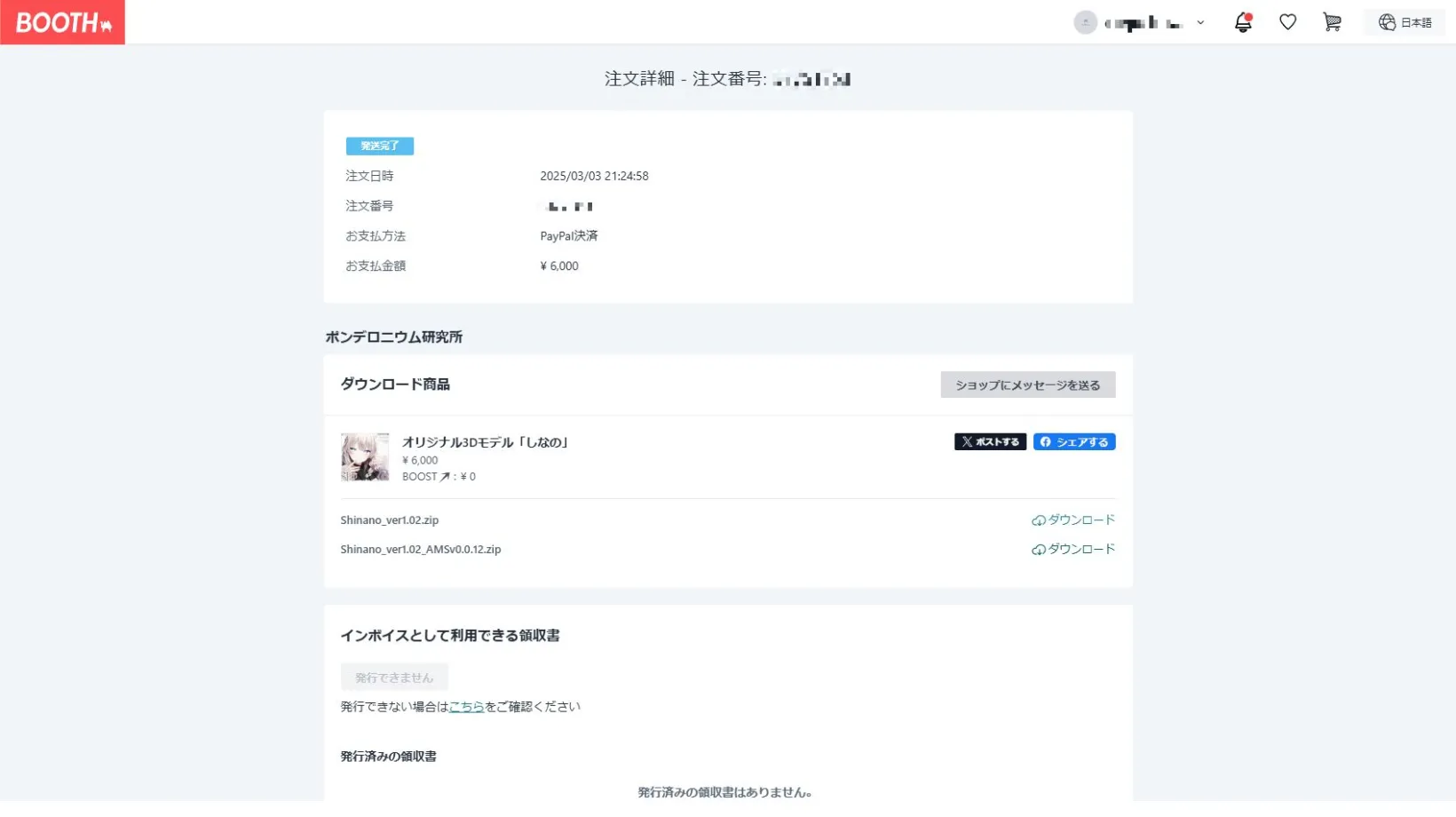Click the globe language icon

(1387, 23)
